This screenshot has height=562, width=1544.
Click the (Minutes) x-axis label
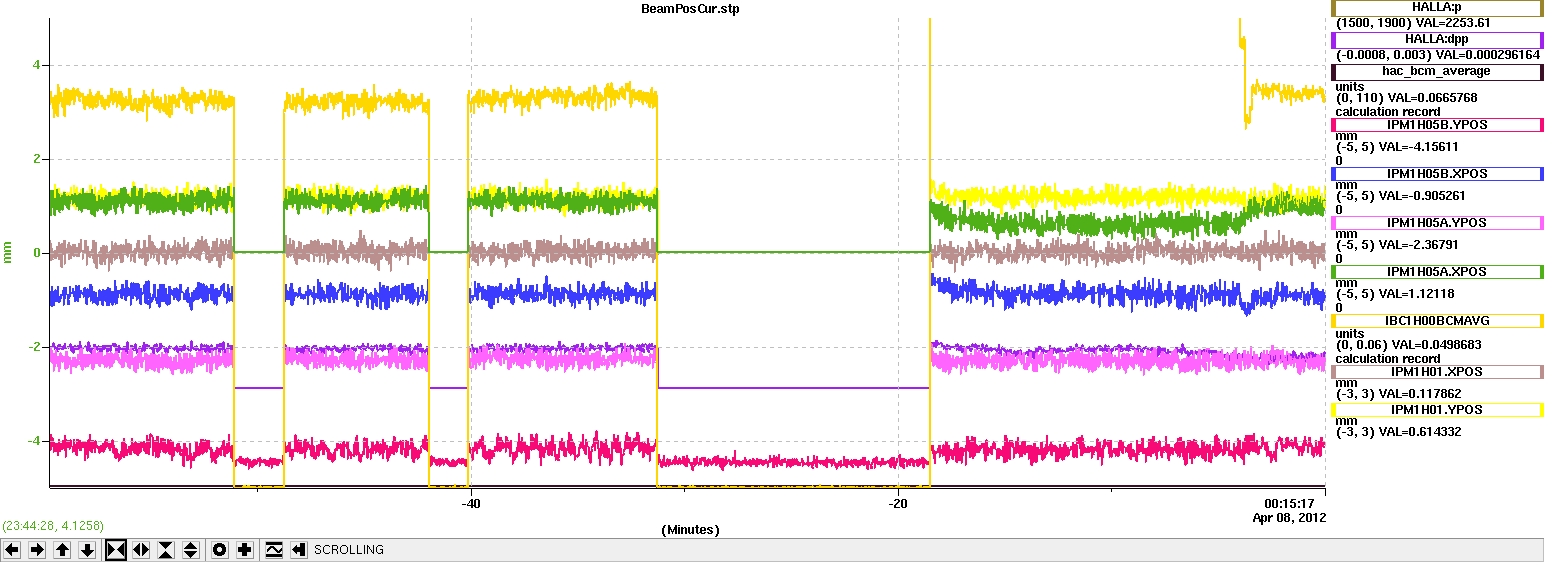point(690,529)
